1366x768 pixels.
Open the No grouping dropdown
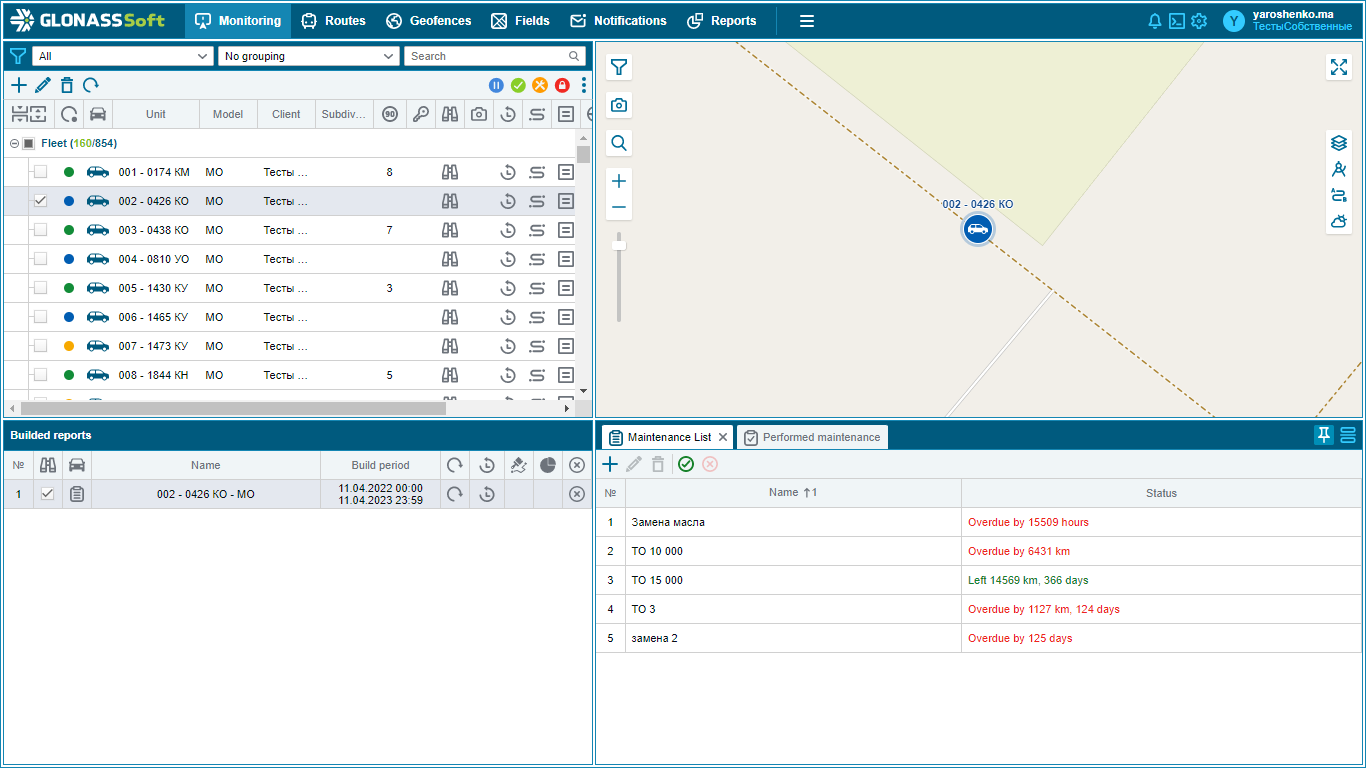coord(309,56)
